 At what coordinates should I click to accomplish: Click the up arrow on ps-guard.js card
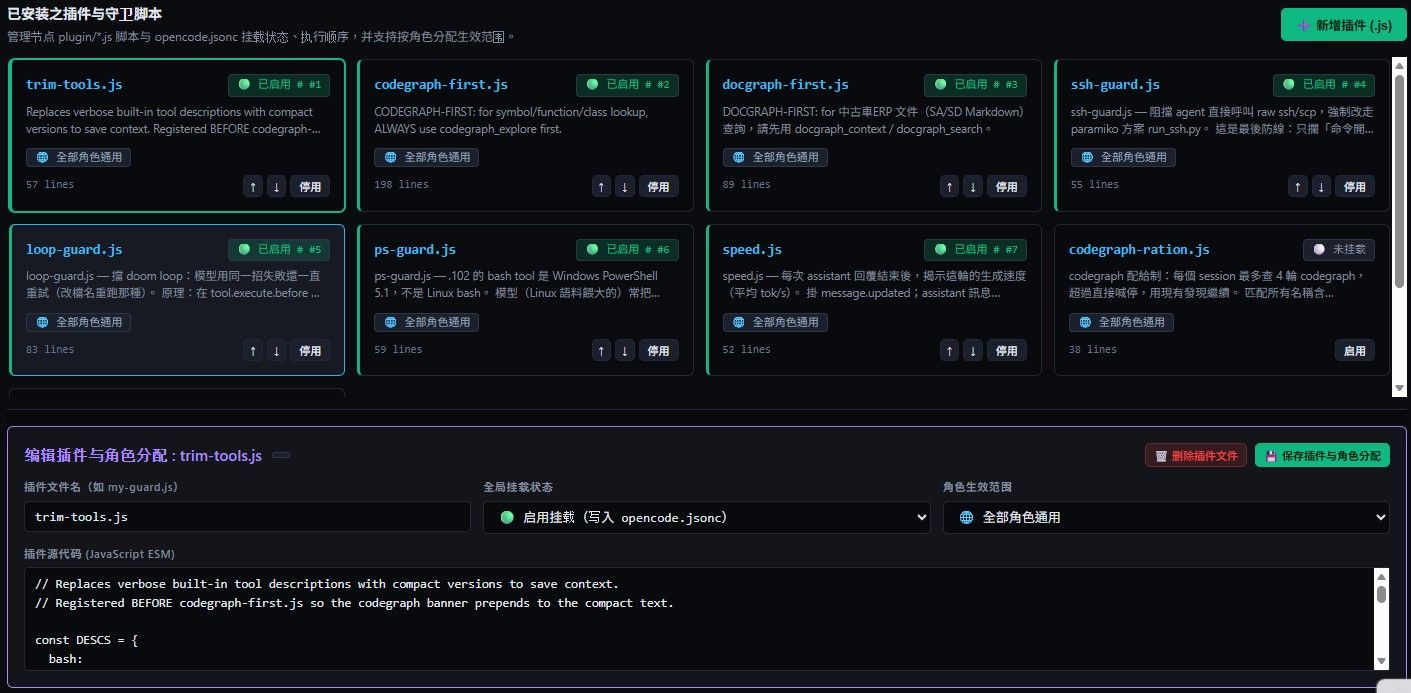(x=601, y=350)
